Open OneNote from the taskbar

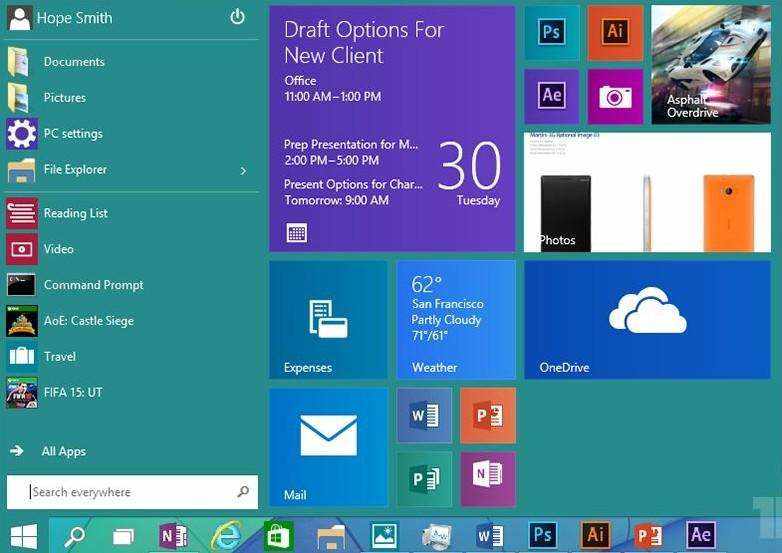click(173, 536)
